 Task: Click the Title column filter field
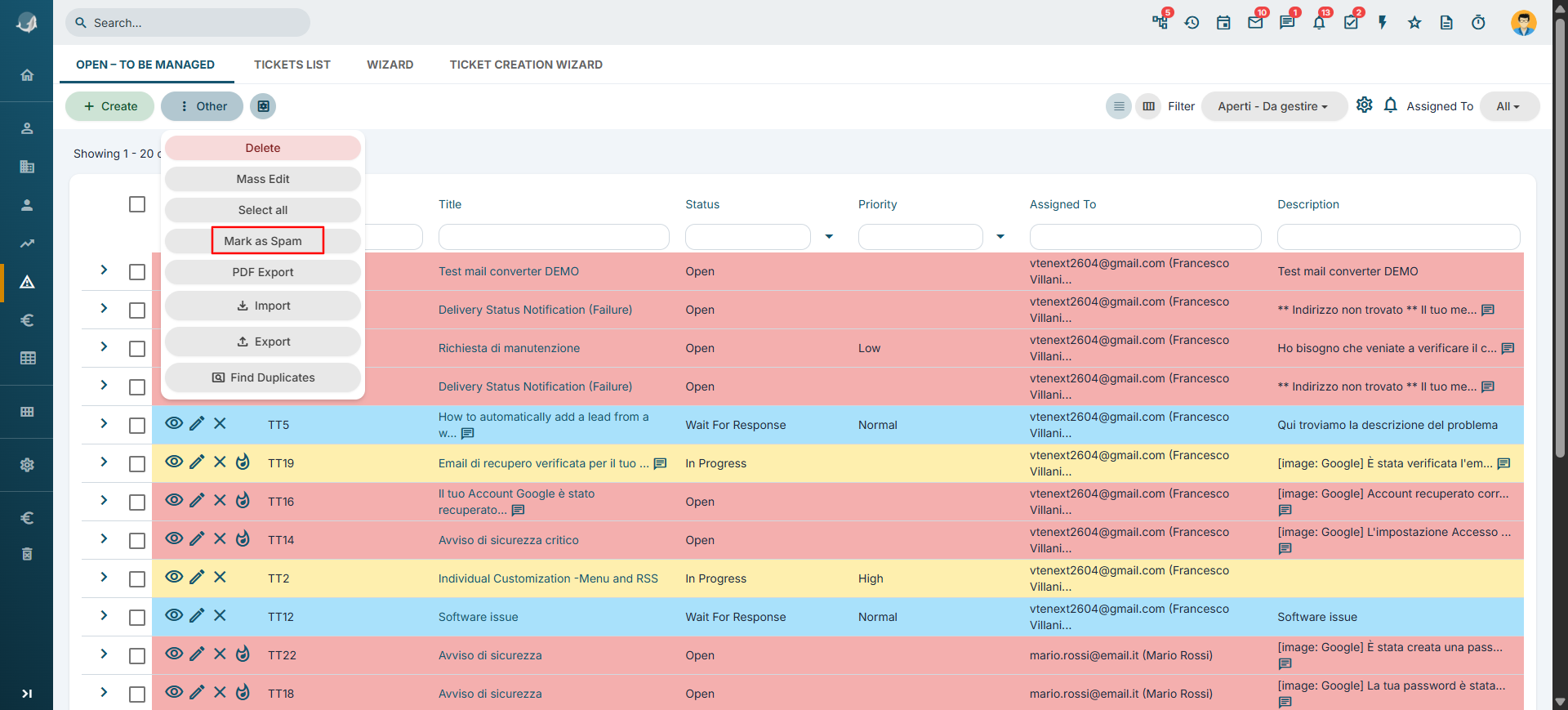[554, 237]
